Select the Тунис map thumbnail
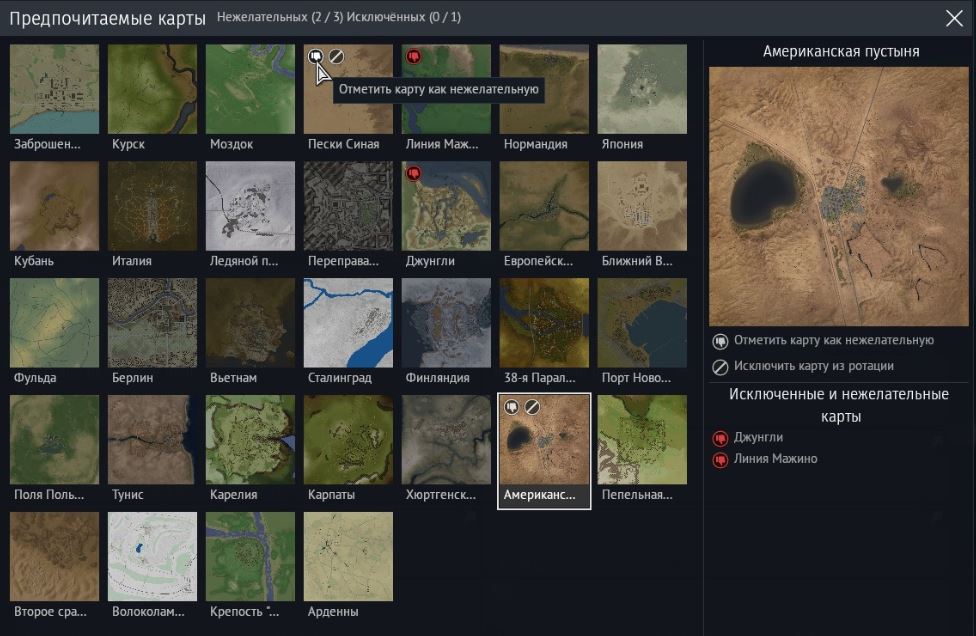This screenshot has width=976, height=636. click(152, 440)
